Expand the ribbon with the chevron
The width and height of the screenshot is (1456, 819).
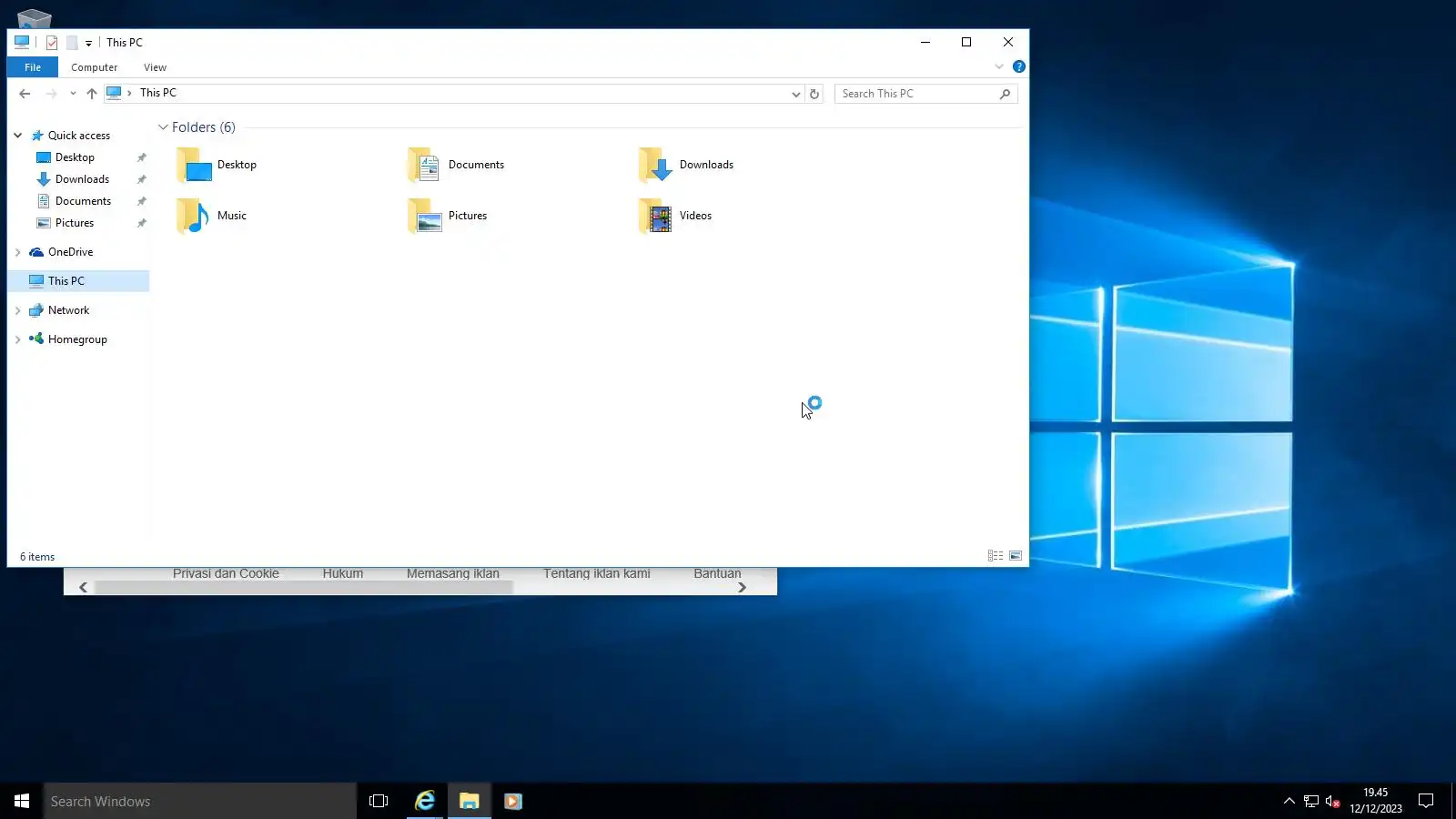(999, 66)
